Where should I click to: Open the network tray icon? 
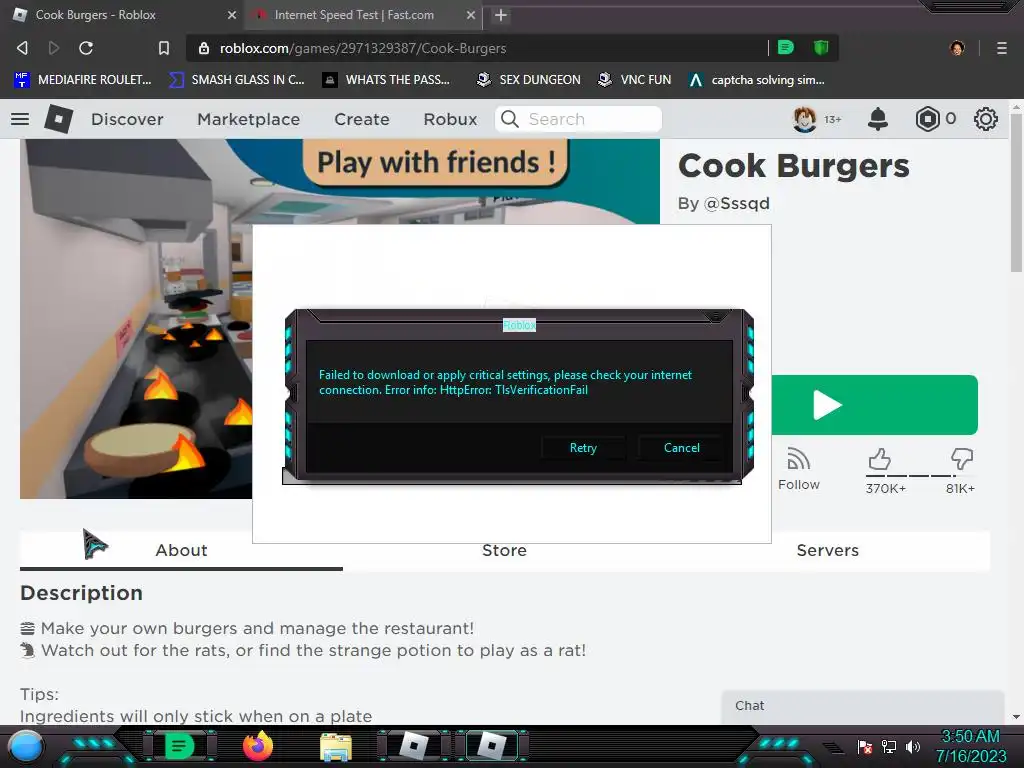(x=888, y=746)
